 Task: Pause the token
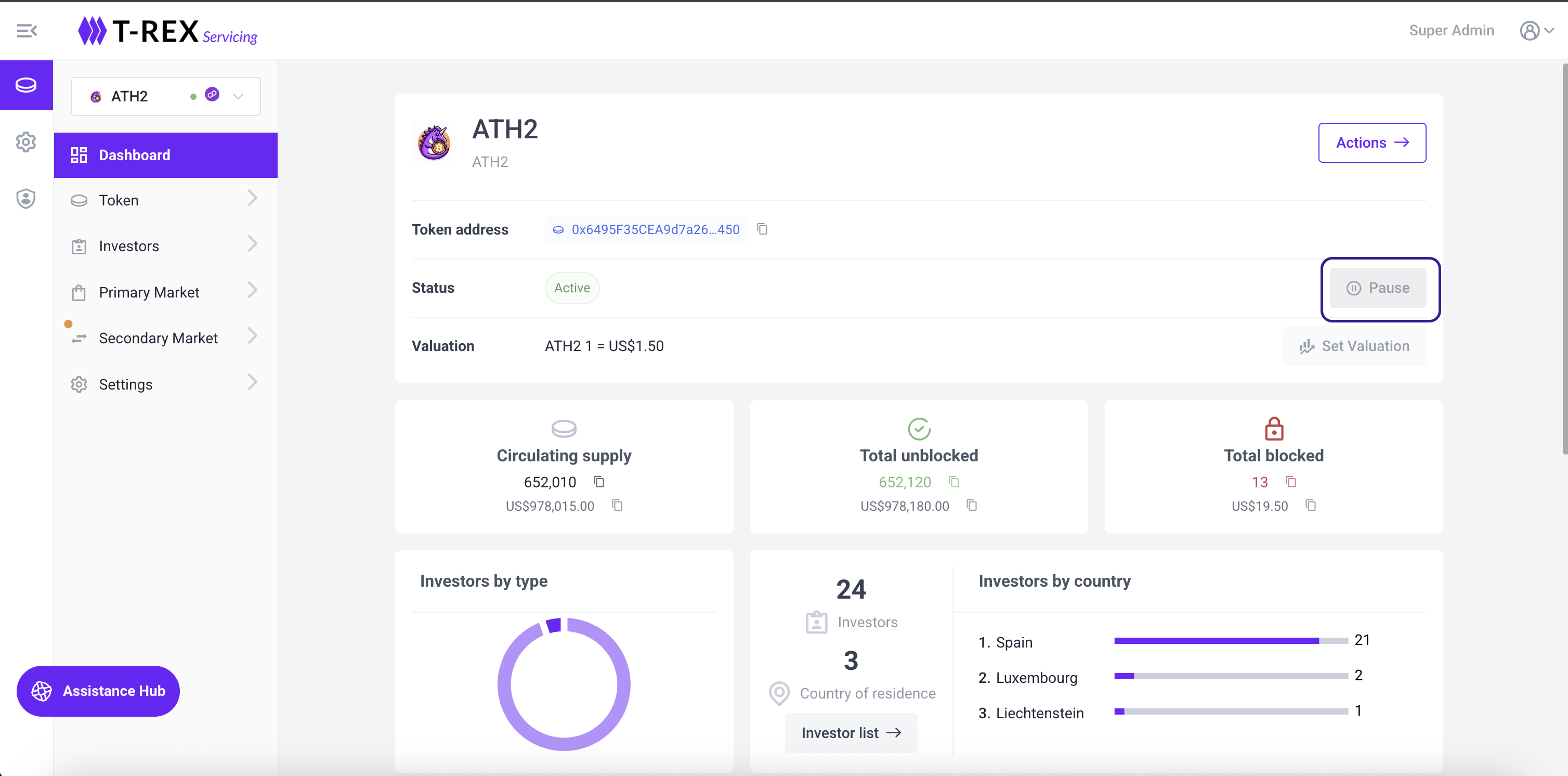1378,288
